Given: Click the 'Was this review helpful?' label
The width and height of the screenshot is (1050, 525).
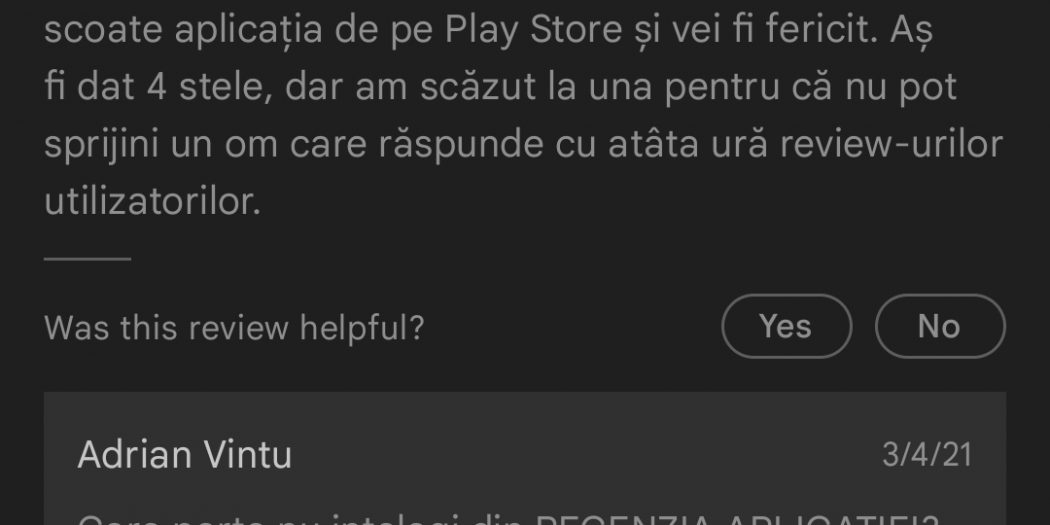Looking at the screenshot, I should click(234, 327).
